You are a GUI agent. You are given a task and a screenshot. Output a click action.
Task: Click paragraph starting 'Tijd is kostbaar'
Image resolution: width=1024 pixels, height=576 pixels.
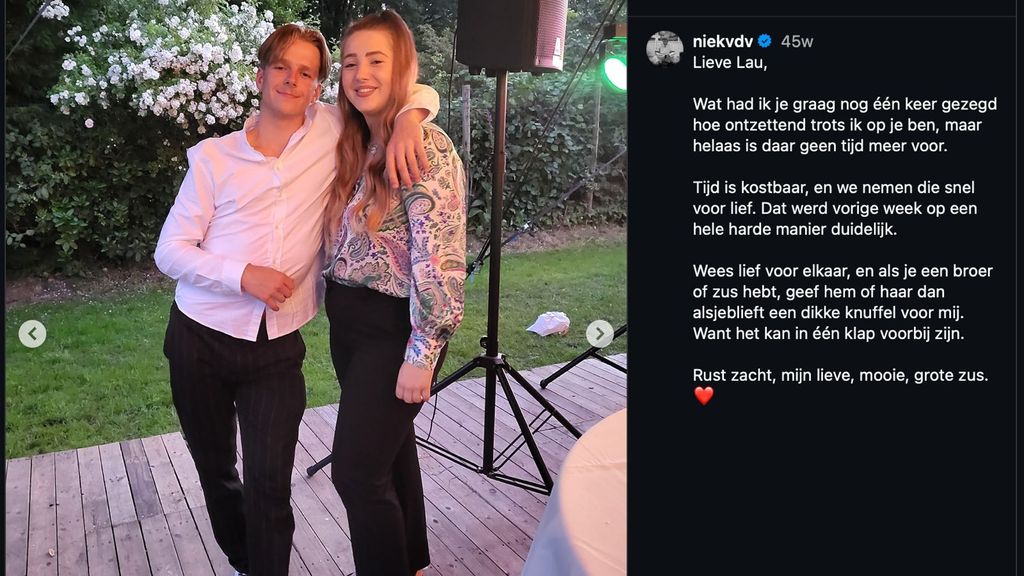click(x=834, y=208)
